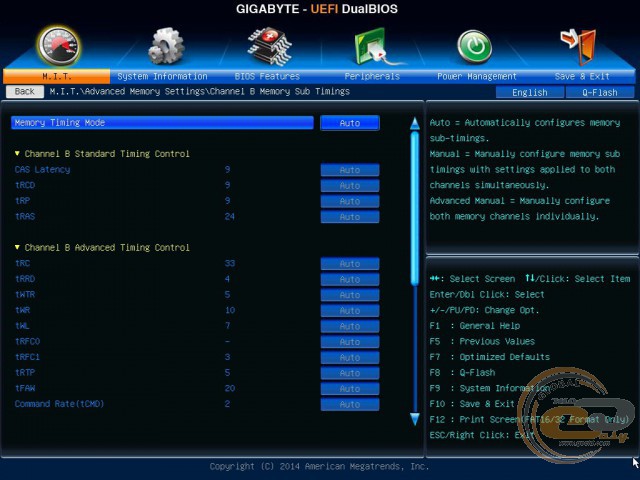
Task: Click the F5 Previous Values help line
Action: (482, 341)
